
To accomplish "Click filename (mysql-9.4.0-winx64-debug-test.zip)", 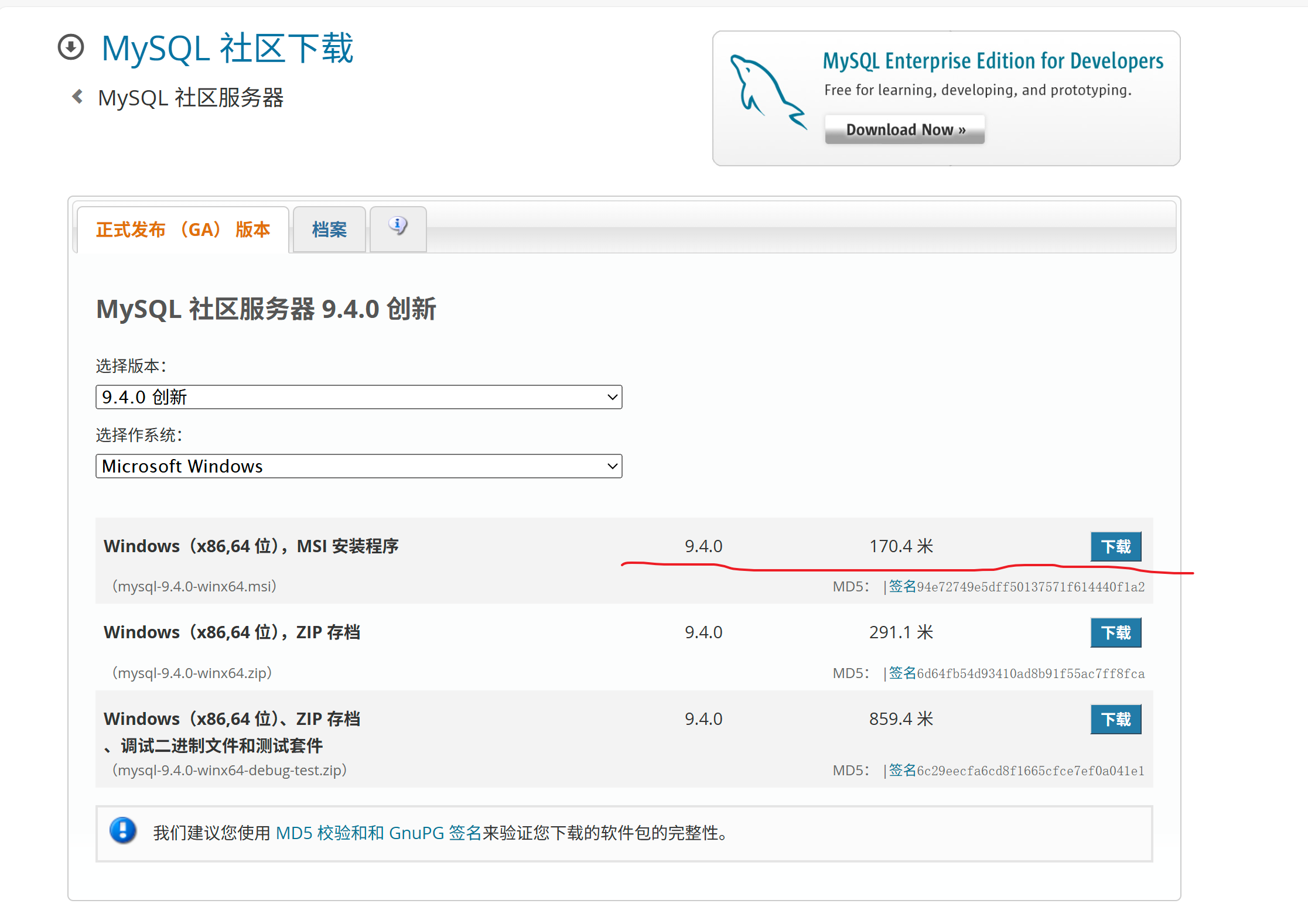I will 230,770.
